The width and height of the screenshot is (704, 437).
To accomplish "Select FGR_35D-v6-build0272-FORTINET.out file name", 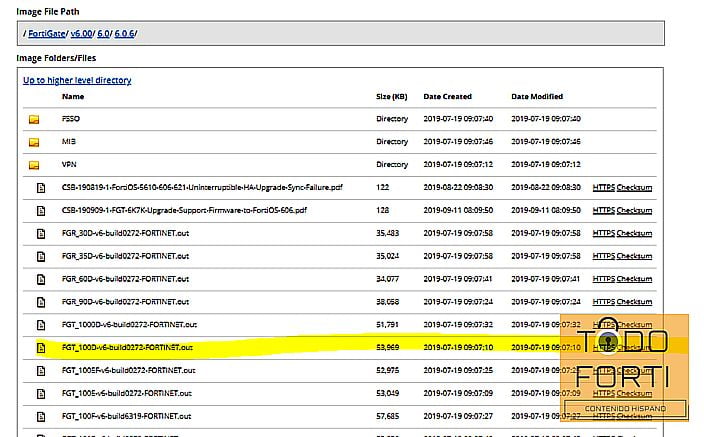I will [125, 256].
